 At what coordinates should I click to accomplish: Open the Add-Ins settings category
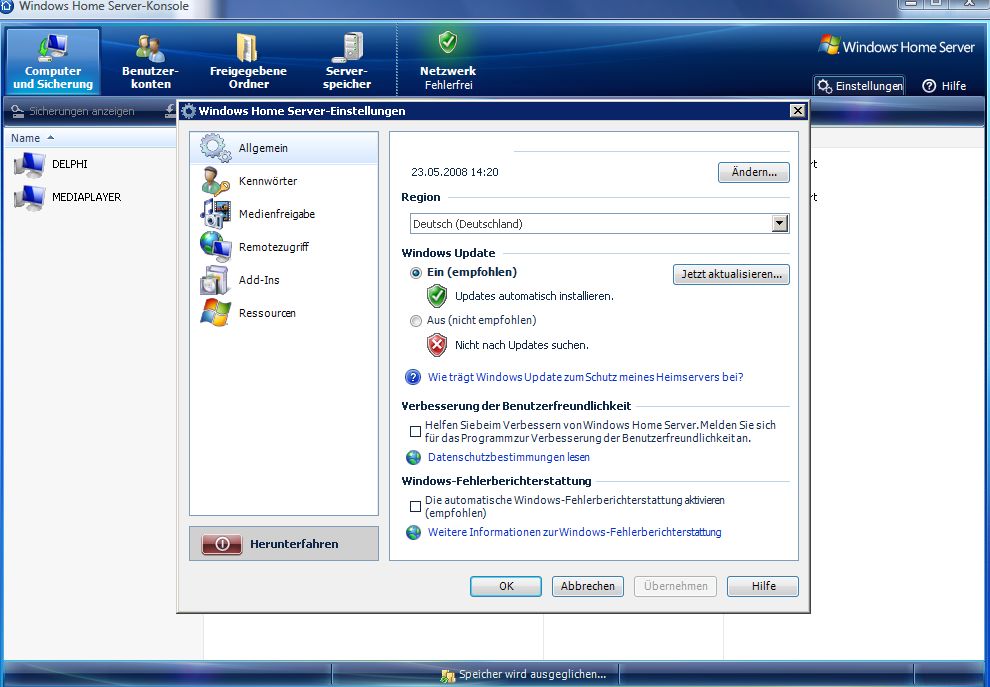point(284,280)
